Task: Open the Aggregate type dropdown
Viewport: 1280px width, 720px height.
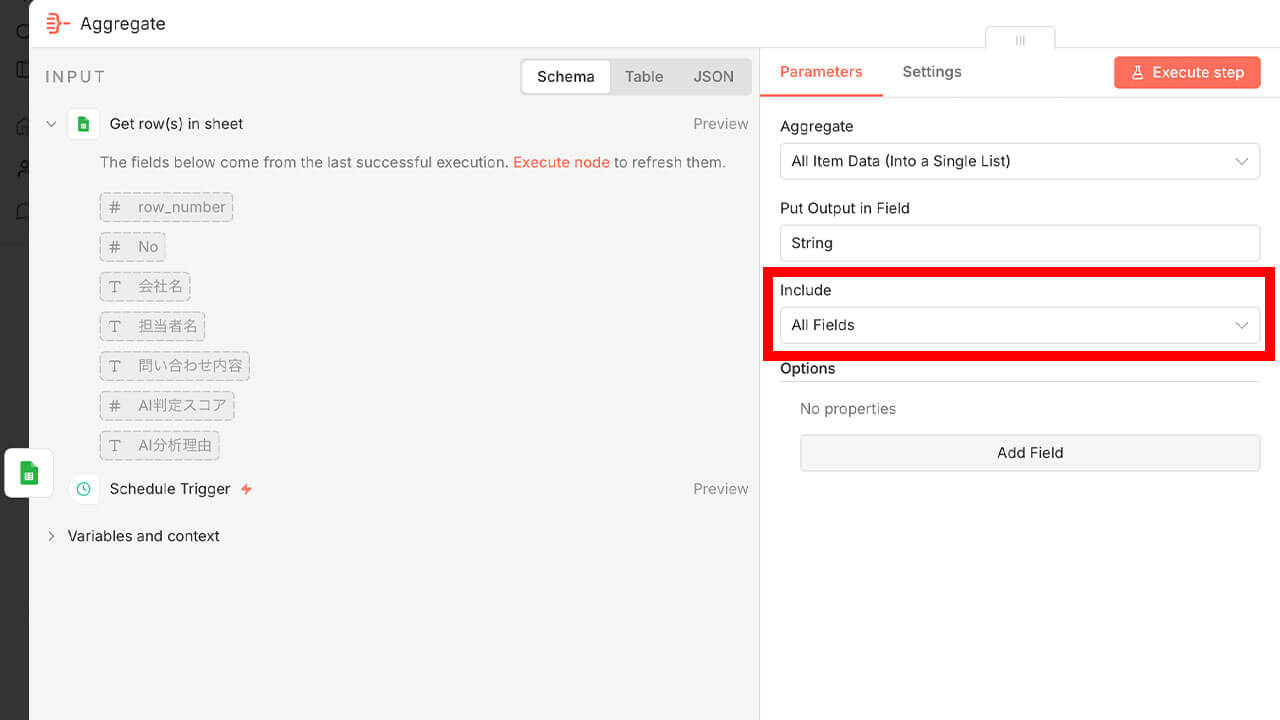Action: [1019, 161]
